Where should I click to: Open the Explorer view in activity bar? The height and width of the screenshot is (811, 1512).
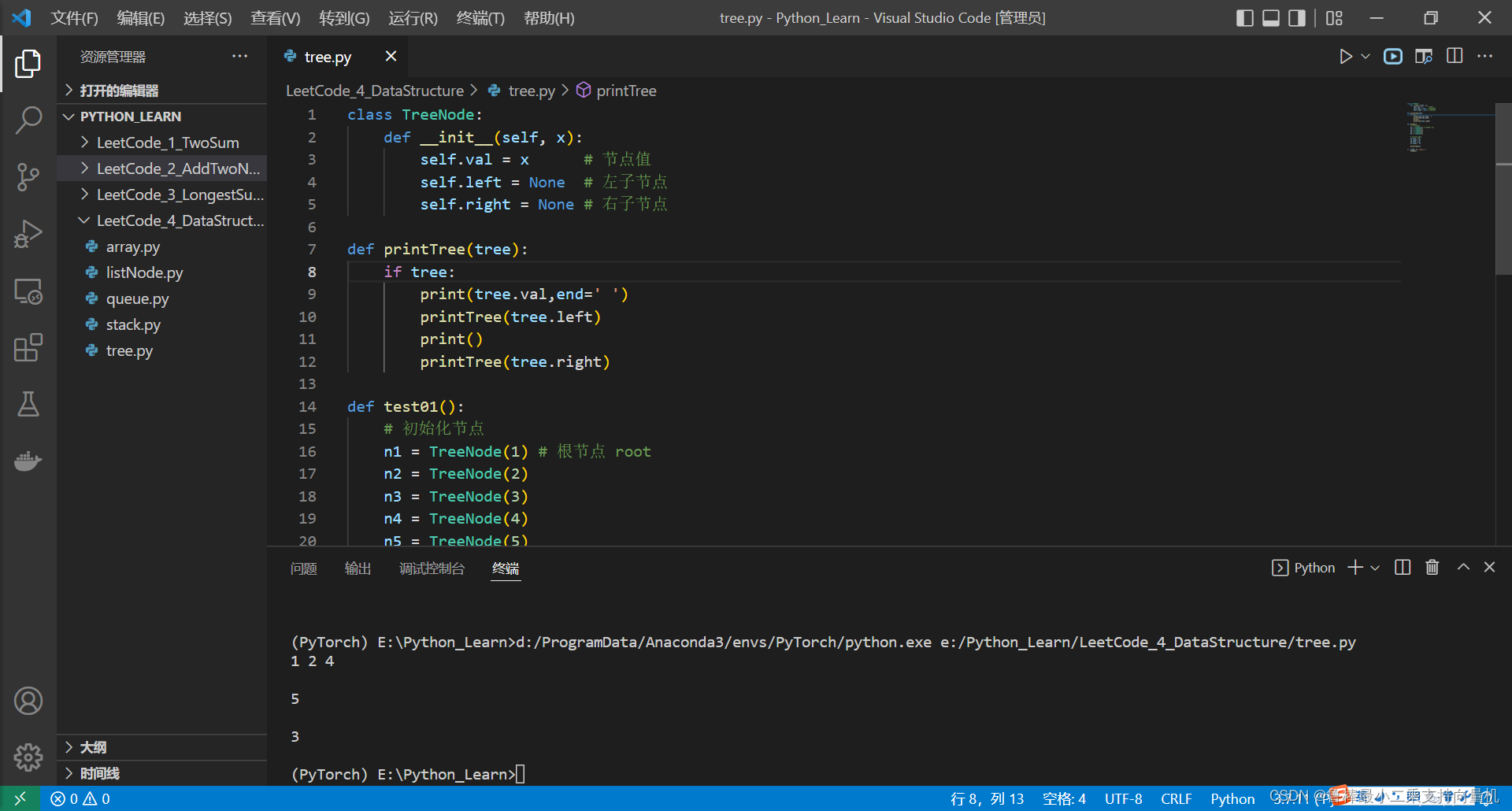(x=28, y=64)
